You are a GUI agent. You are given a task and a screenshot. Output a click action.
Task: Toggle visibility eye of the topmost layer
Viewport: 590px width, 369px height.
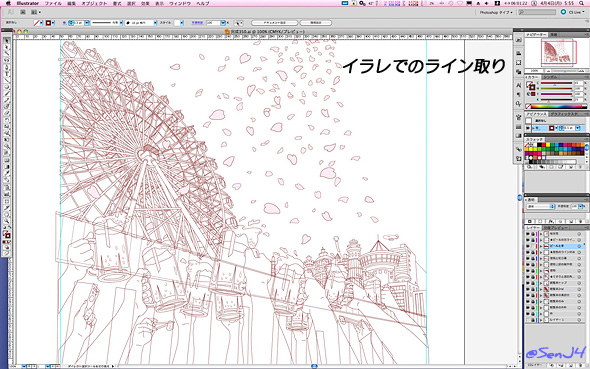(x=528, y=234)
